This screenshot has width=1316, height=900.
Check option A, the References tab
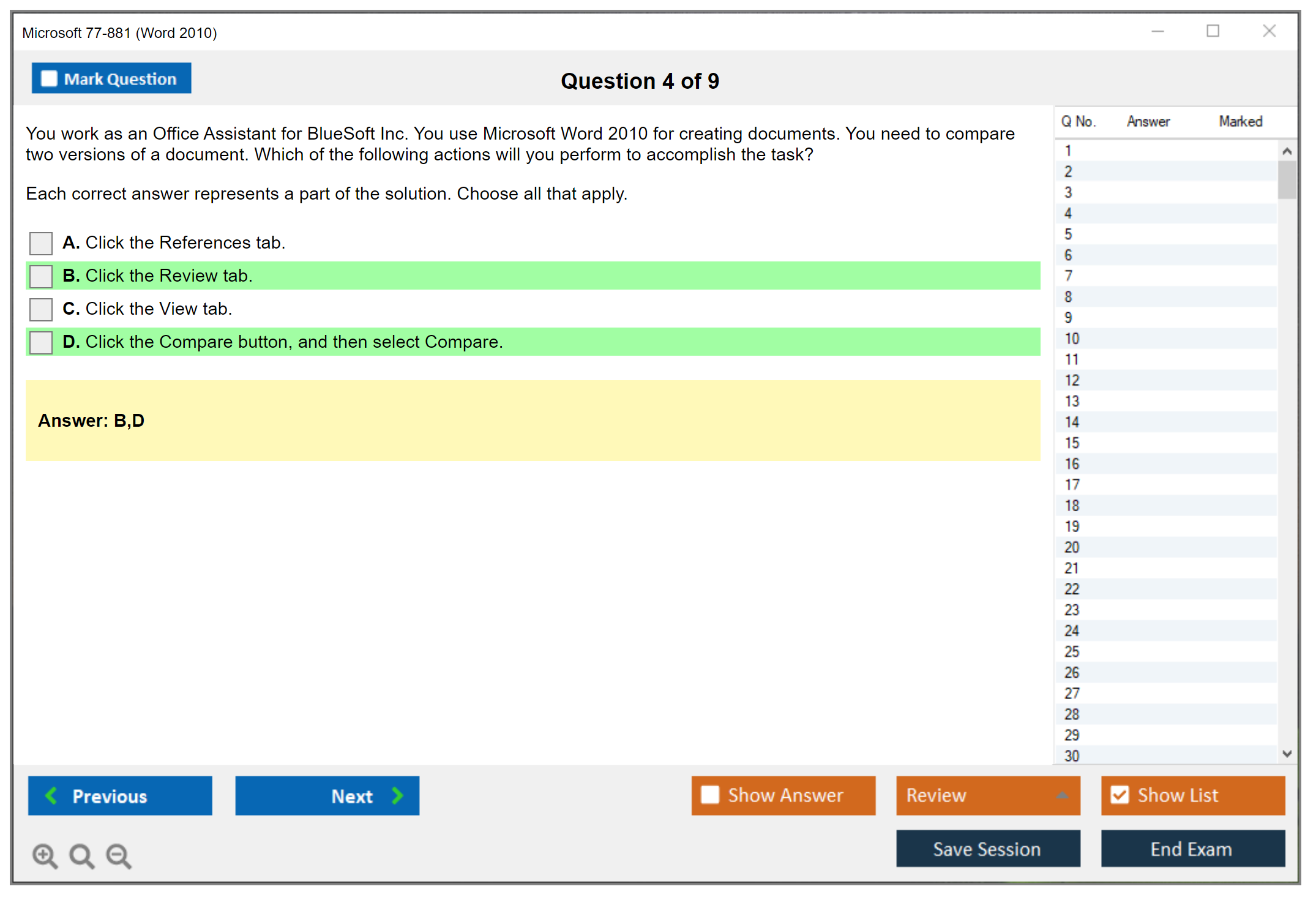click(41, 243)
